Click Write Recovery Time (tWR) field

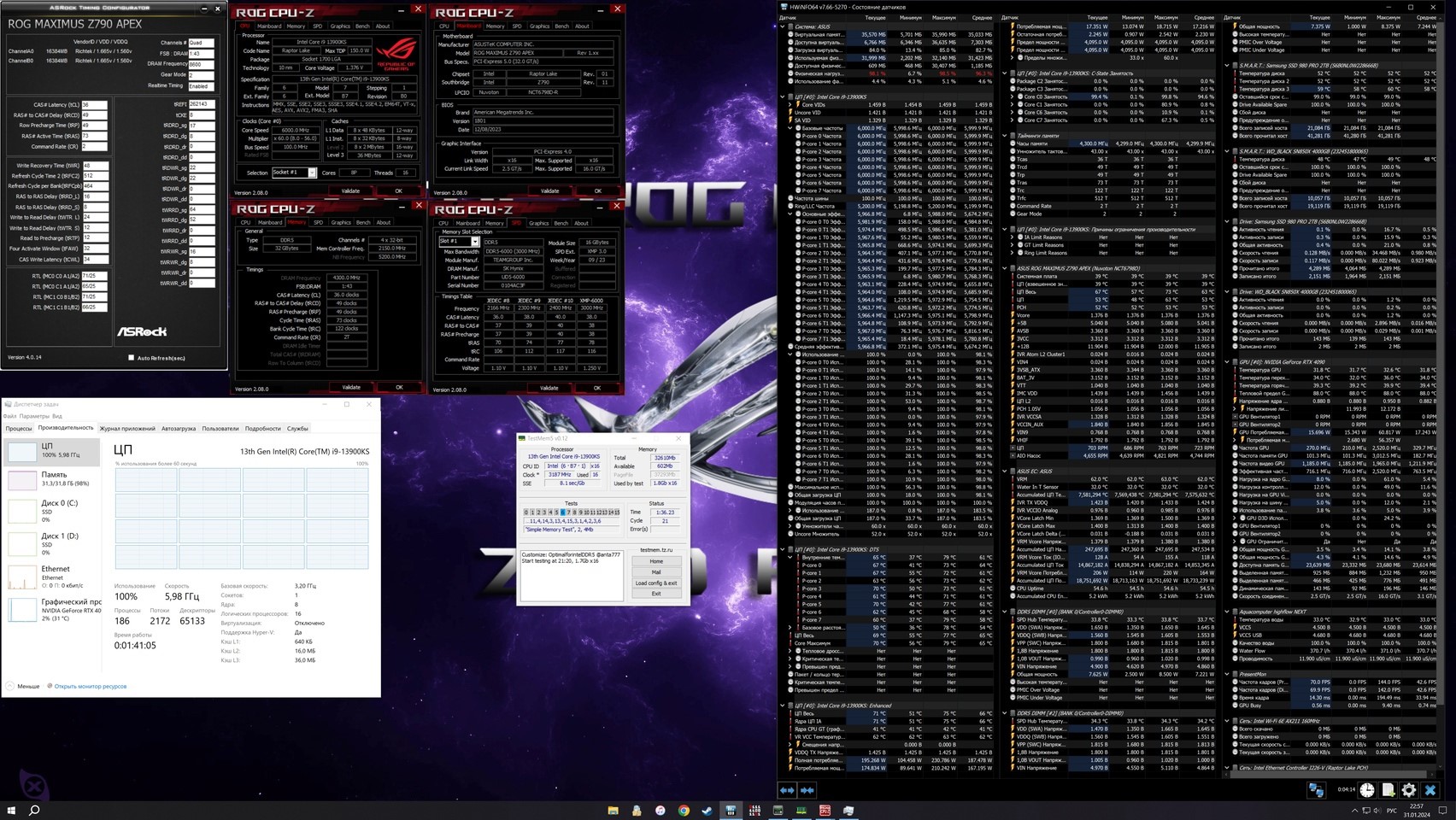[x=95, y=166]
